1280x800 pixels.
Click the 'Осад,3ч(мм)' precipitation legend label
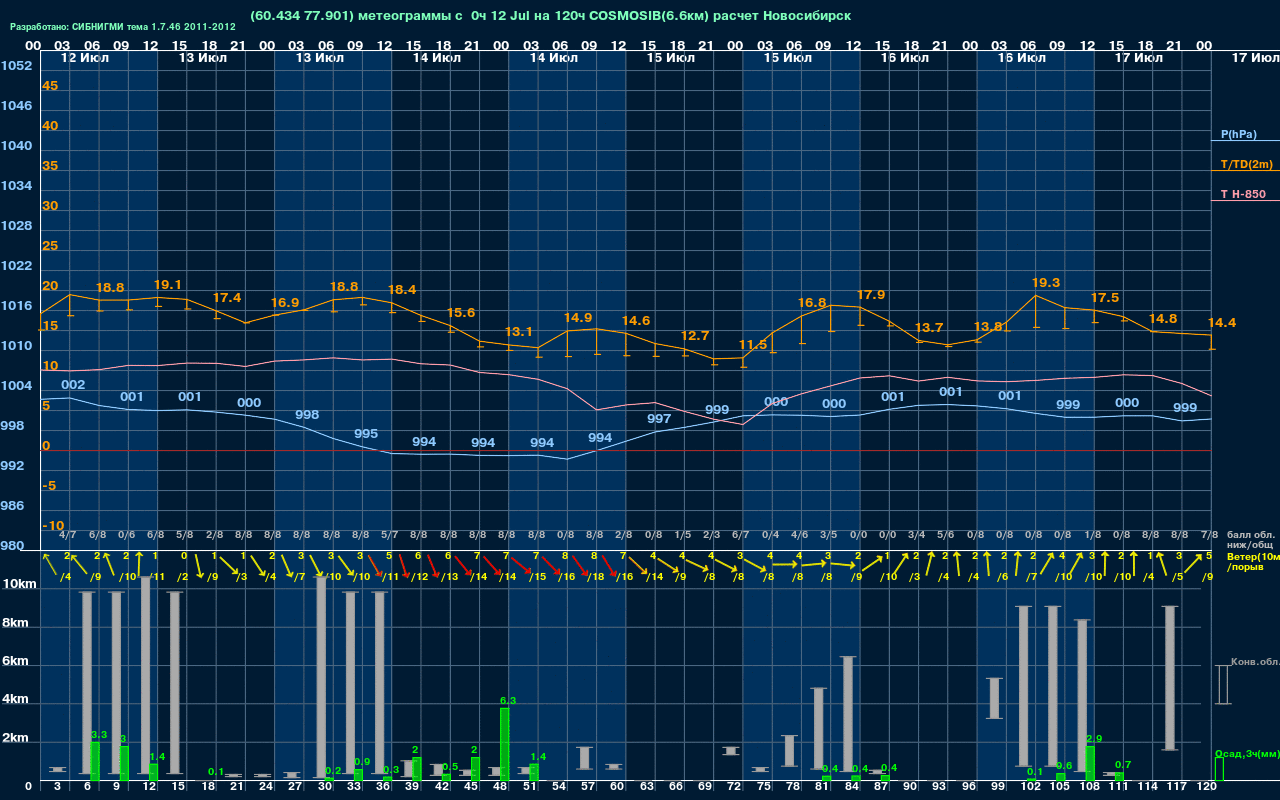click(1246, 753)
